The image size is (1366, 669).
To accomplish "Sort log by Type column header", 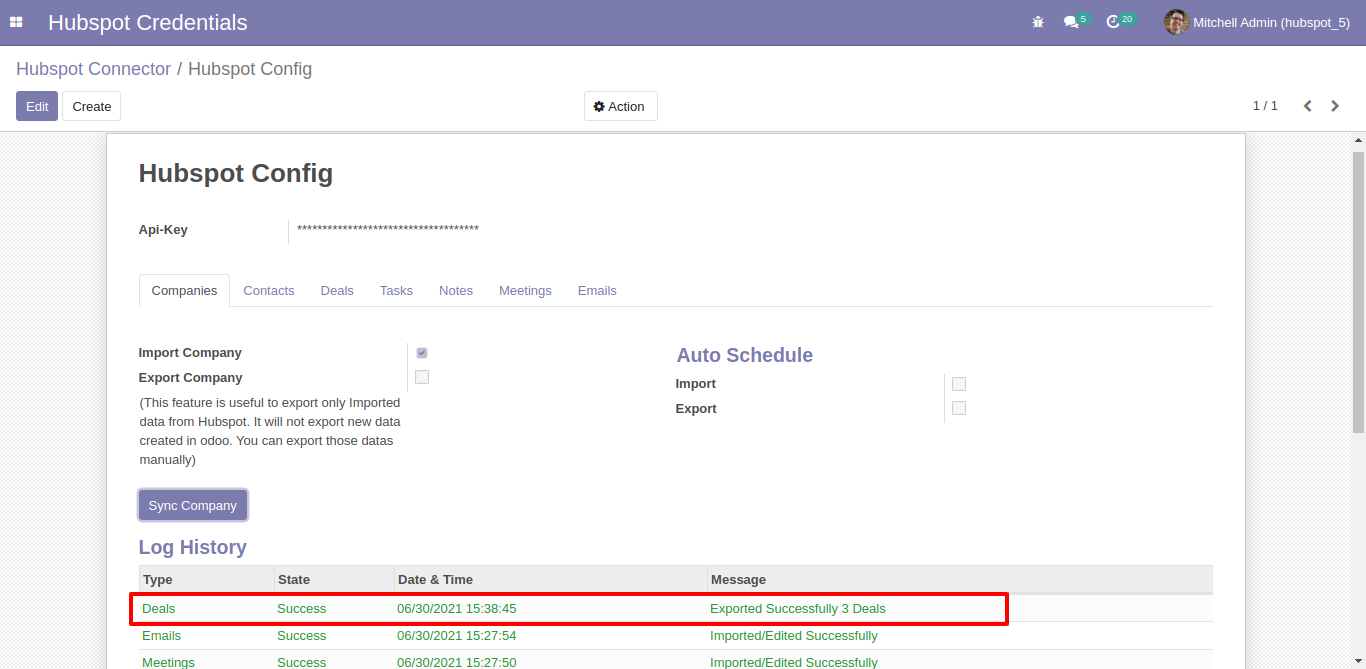I will [x=206, y=580].
